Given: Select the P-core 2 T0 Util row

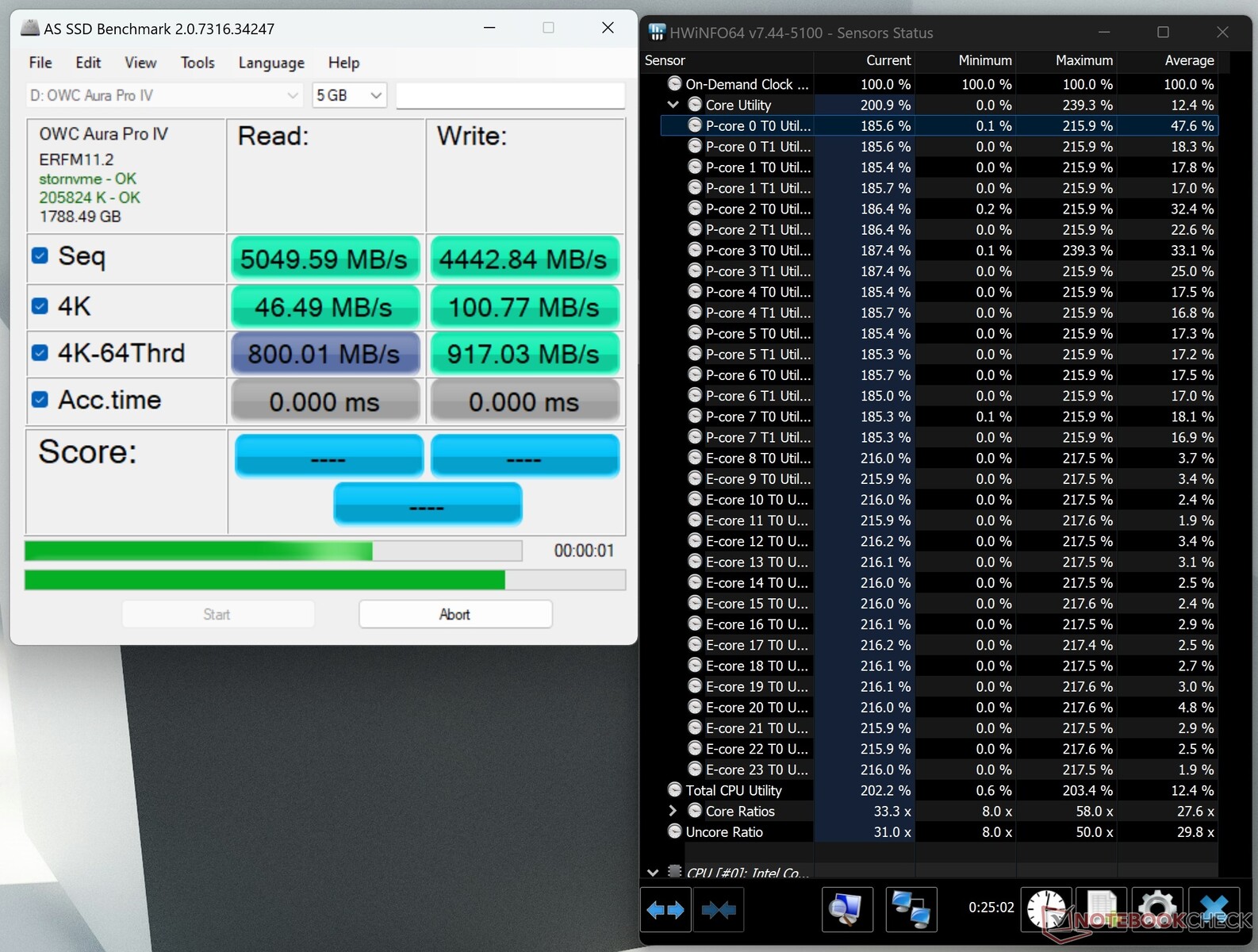Looking at the screenshot, I should [x=939, y=209].
